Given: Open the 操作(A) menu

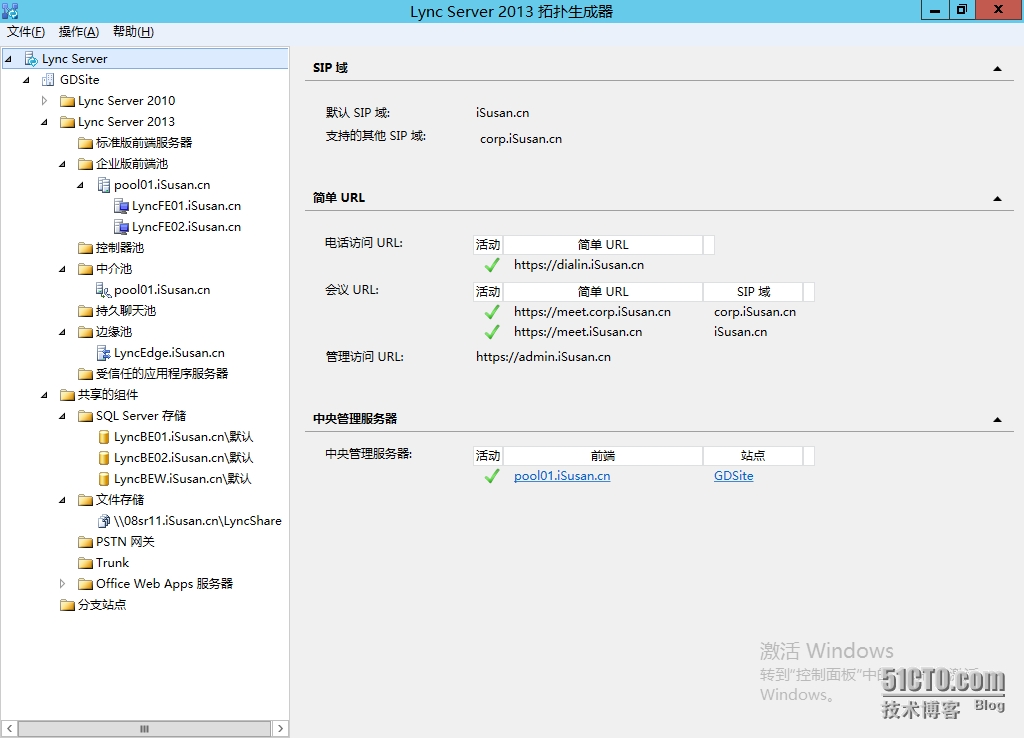Looking at the screenshot, I should click(78, 31).
